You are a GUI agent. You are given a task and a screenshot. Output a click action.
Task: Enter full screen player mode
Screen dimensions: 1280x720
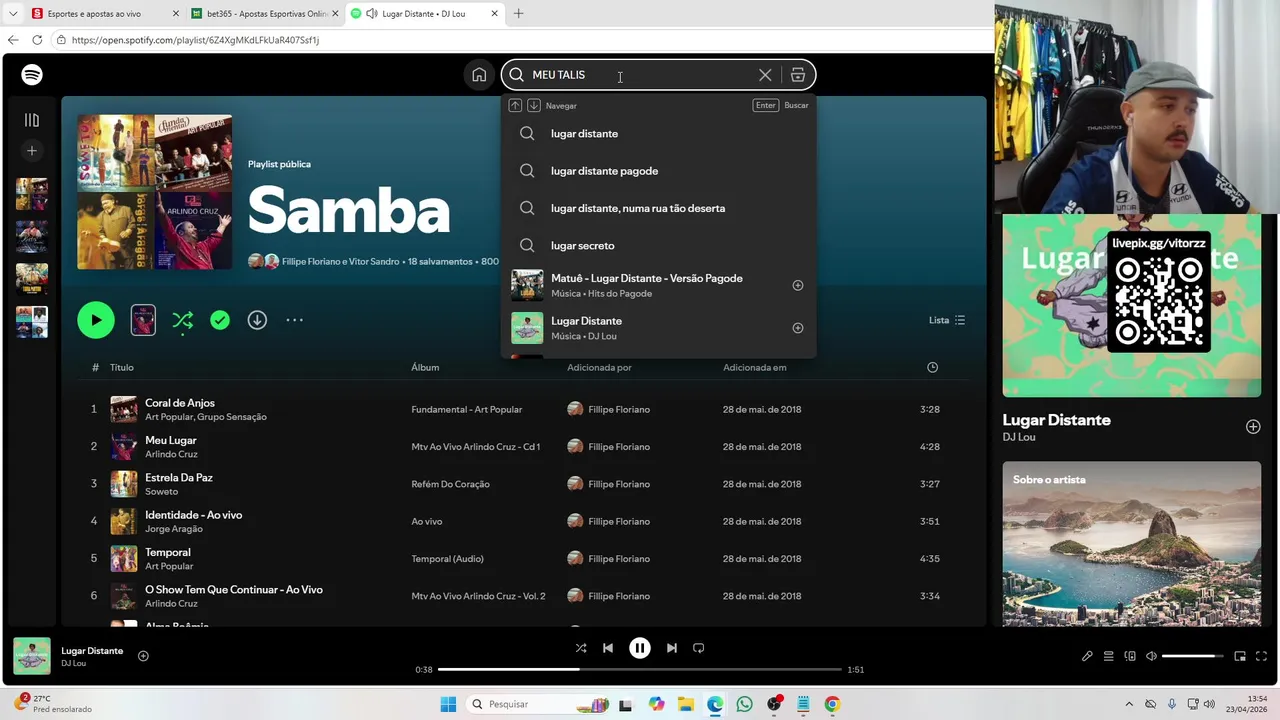click(1261, 656)
